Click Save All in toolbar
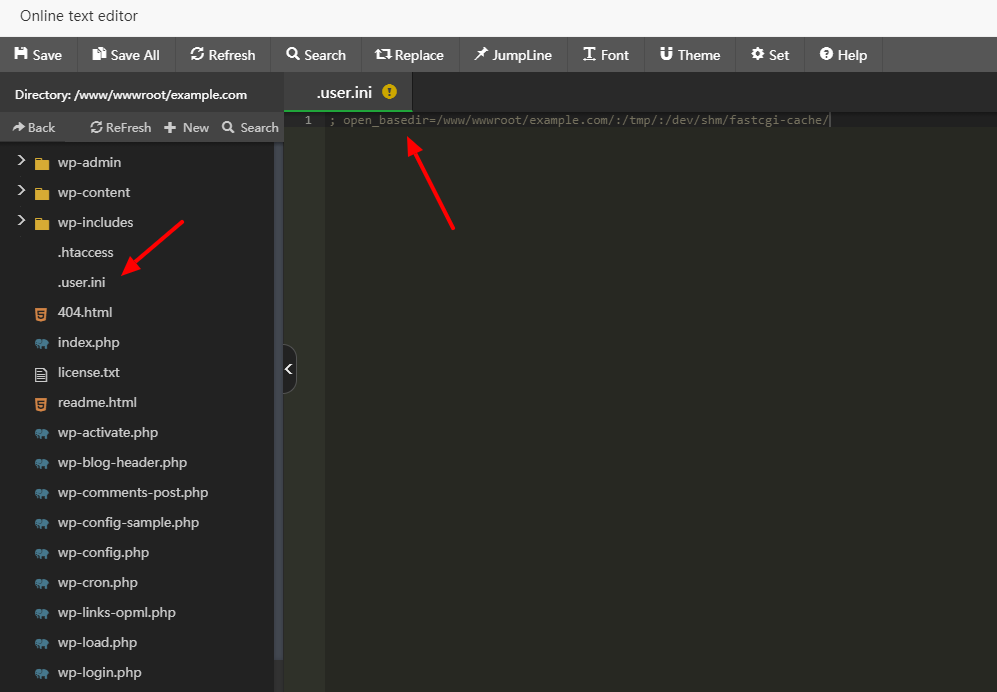This screenshot has height=692, width=997. (126, 55)
